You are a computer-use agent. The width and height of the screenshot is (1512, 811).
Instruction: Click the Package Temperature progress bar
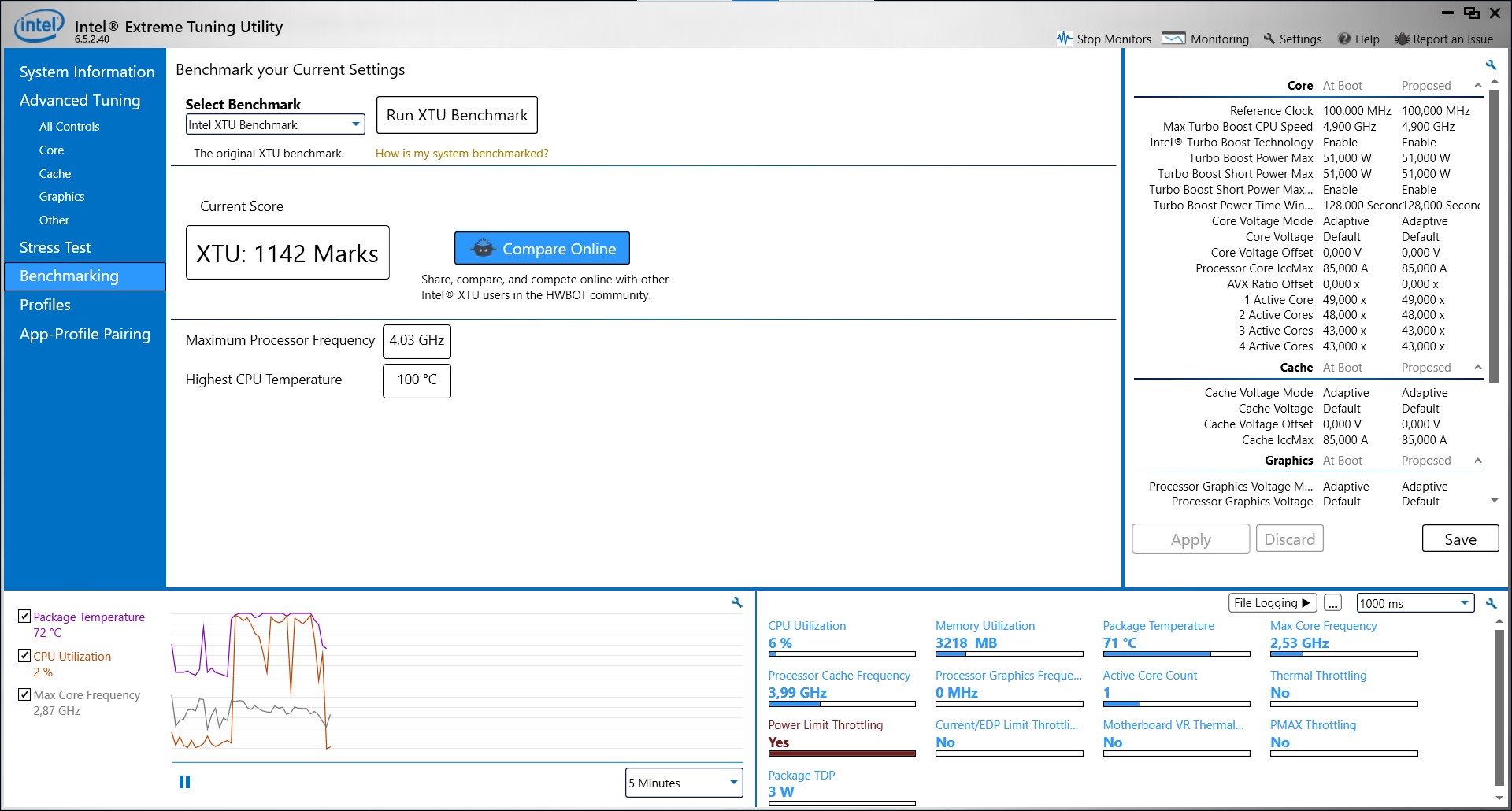(x=1177, y=654)
